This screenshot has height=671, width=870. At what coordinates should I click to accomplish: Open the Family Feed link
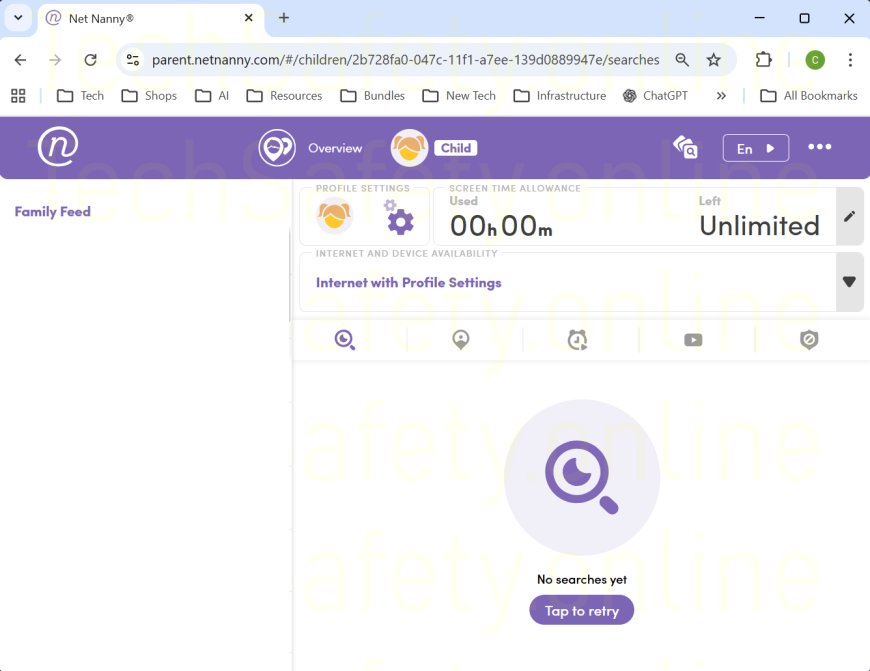[53, 211]
